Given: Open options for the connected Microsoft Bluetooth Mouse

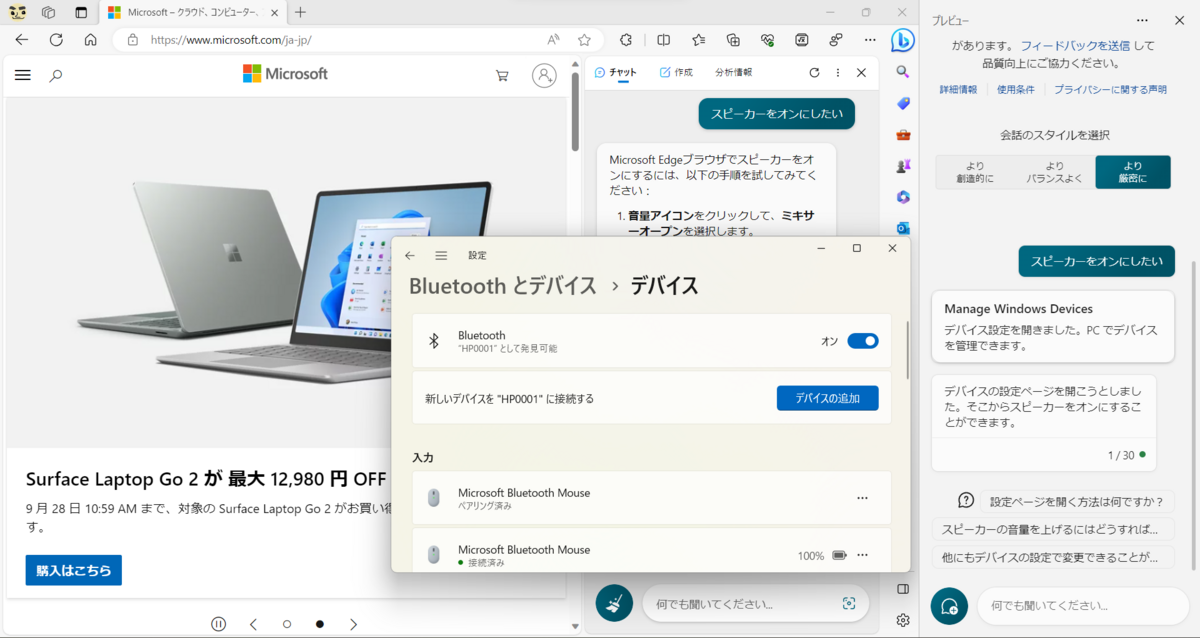Looking at the screenshot, I should (862, 555).
